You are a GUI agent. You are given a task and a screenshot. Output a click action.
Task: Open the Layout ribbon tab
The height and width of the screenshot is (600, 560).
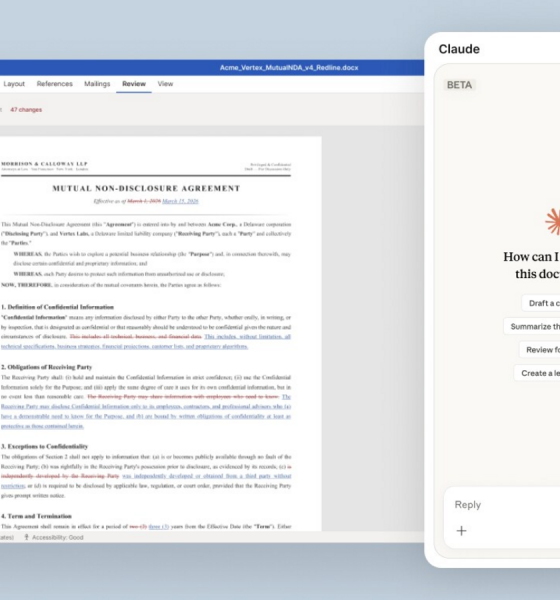click(x=14, y=84)
